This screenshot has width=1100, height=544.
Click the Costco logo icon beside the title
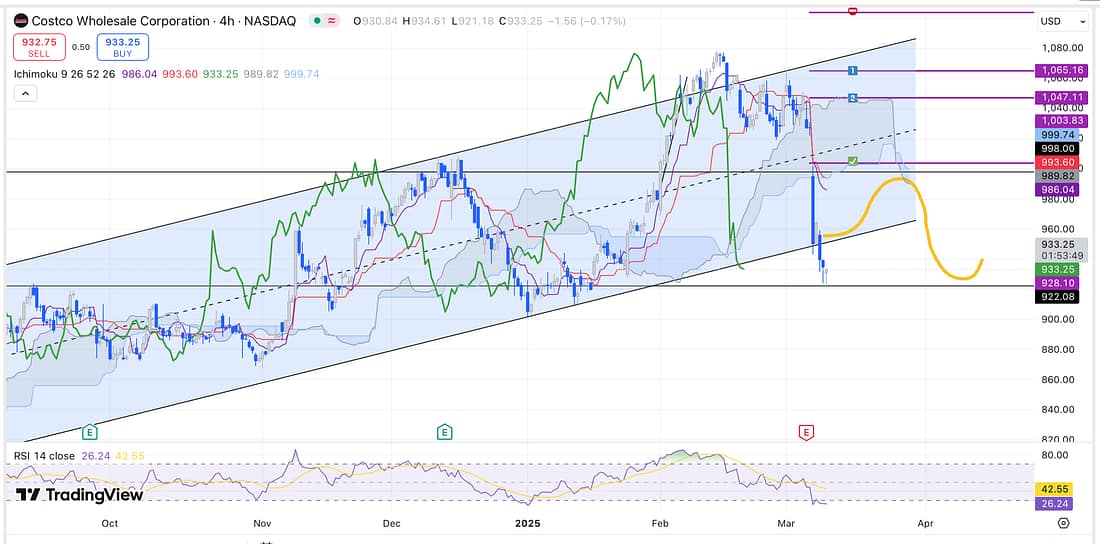20,21
